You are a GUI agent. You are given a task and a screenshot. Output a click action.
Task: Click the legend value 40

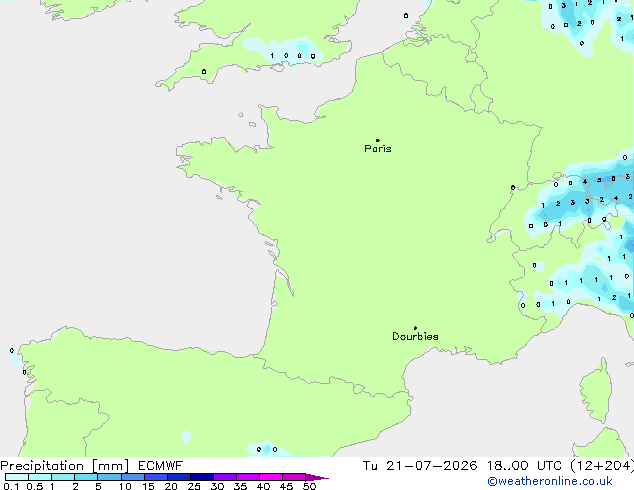click(x=264, y=486)
